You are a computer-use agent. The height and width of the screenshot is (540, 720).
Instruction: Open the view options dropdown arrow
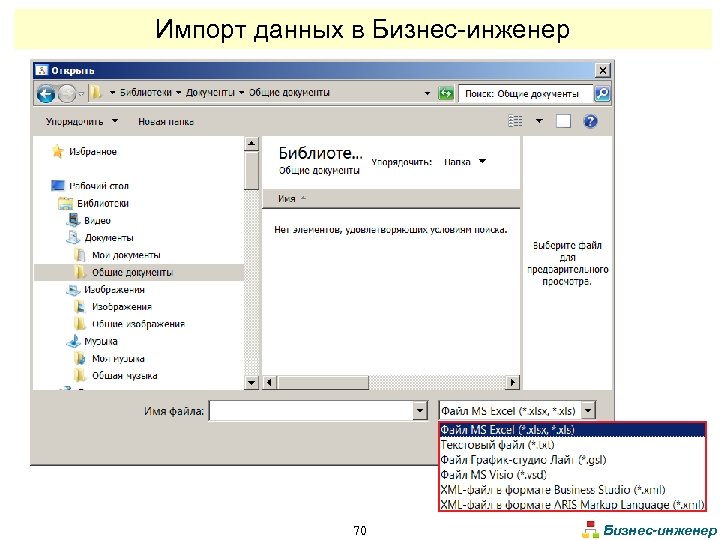click(539, 121)
